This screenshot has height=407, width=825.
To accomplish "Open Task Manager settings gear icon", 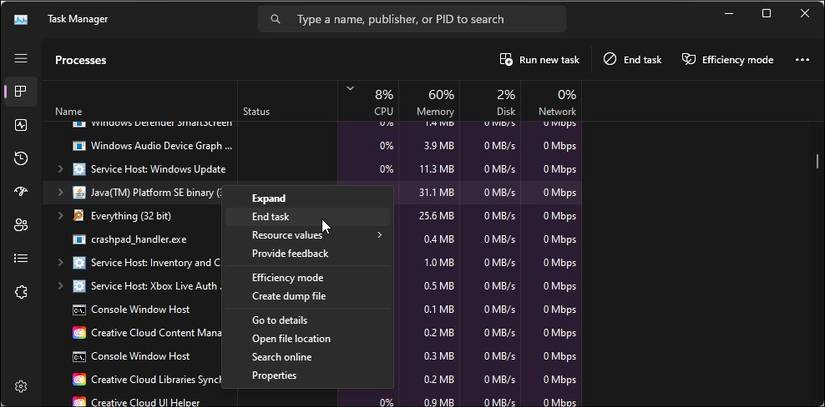I will (21, 386).
